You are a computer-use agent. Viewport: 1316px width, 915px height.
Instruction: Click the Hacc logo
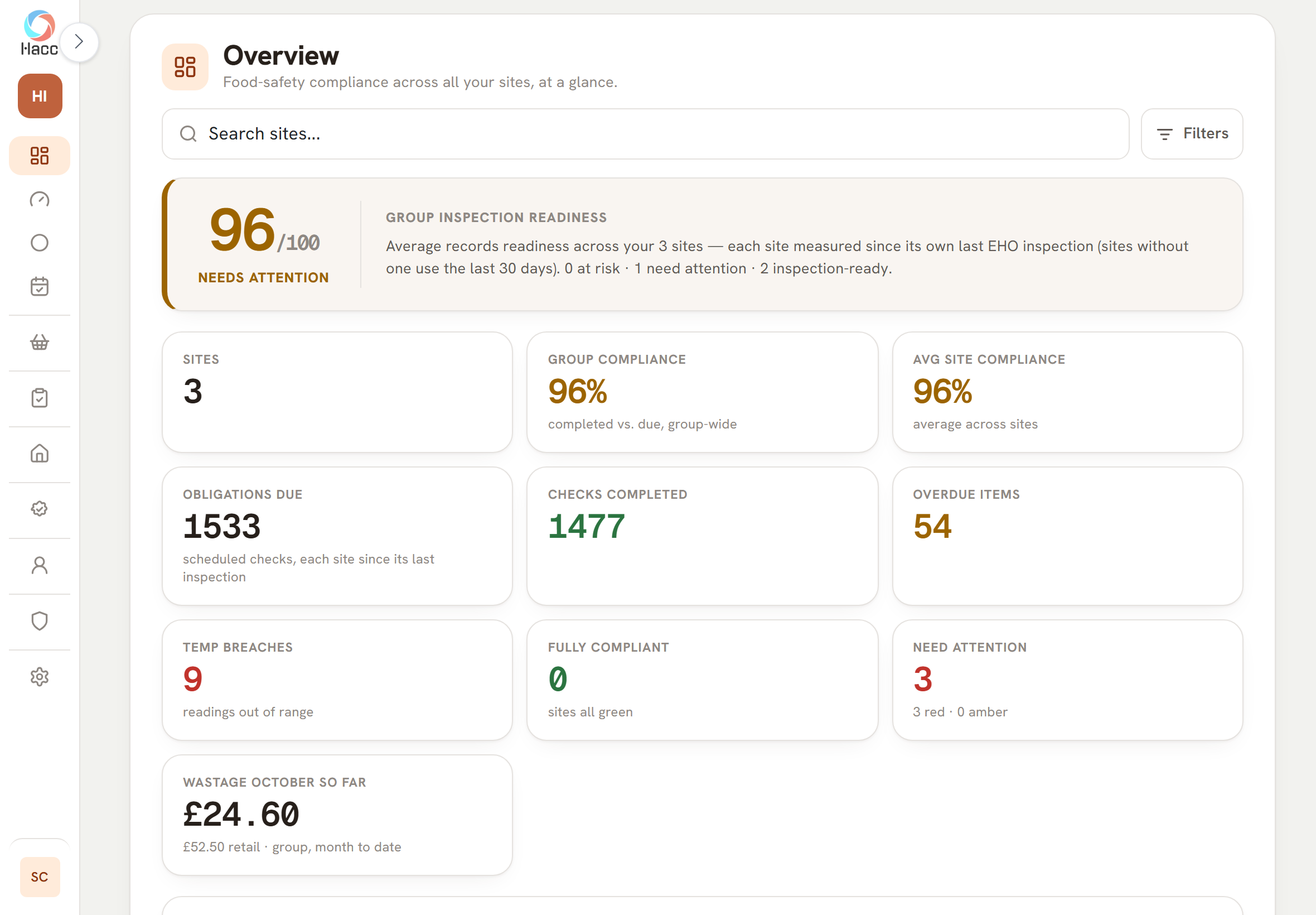tap(40, 33)
